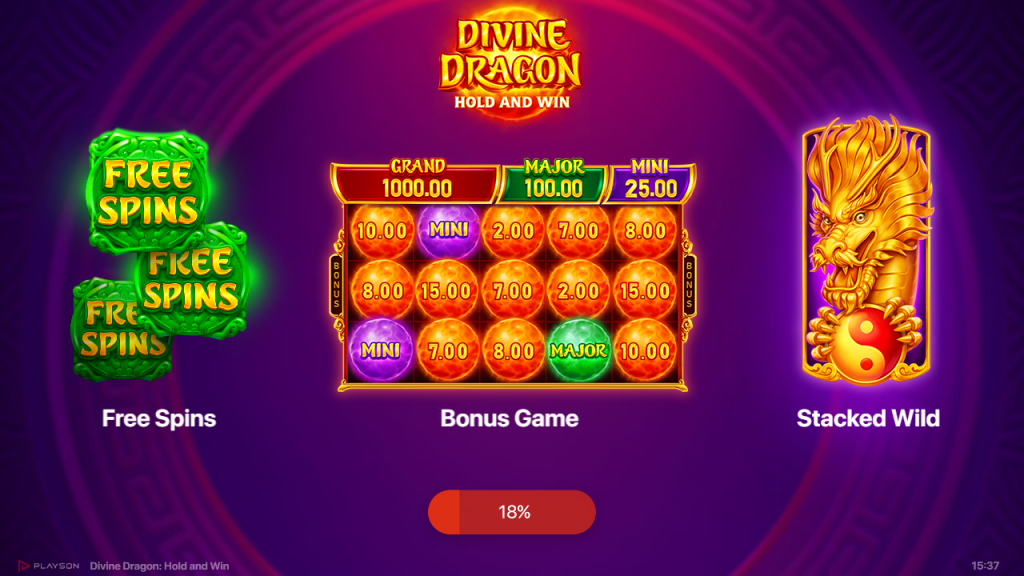Click the red yin-yang ball

pos(866,347)
